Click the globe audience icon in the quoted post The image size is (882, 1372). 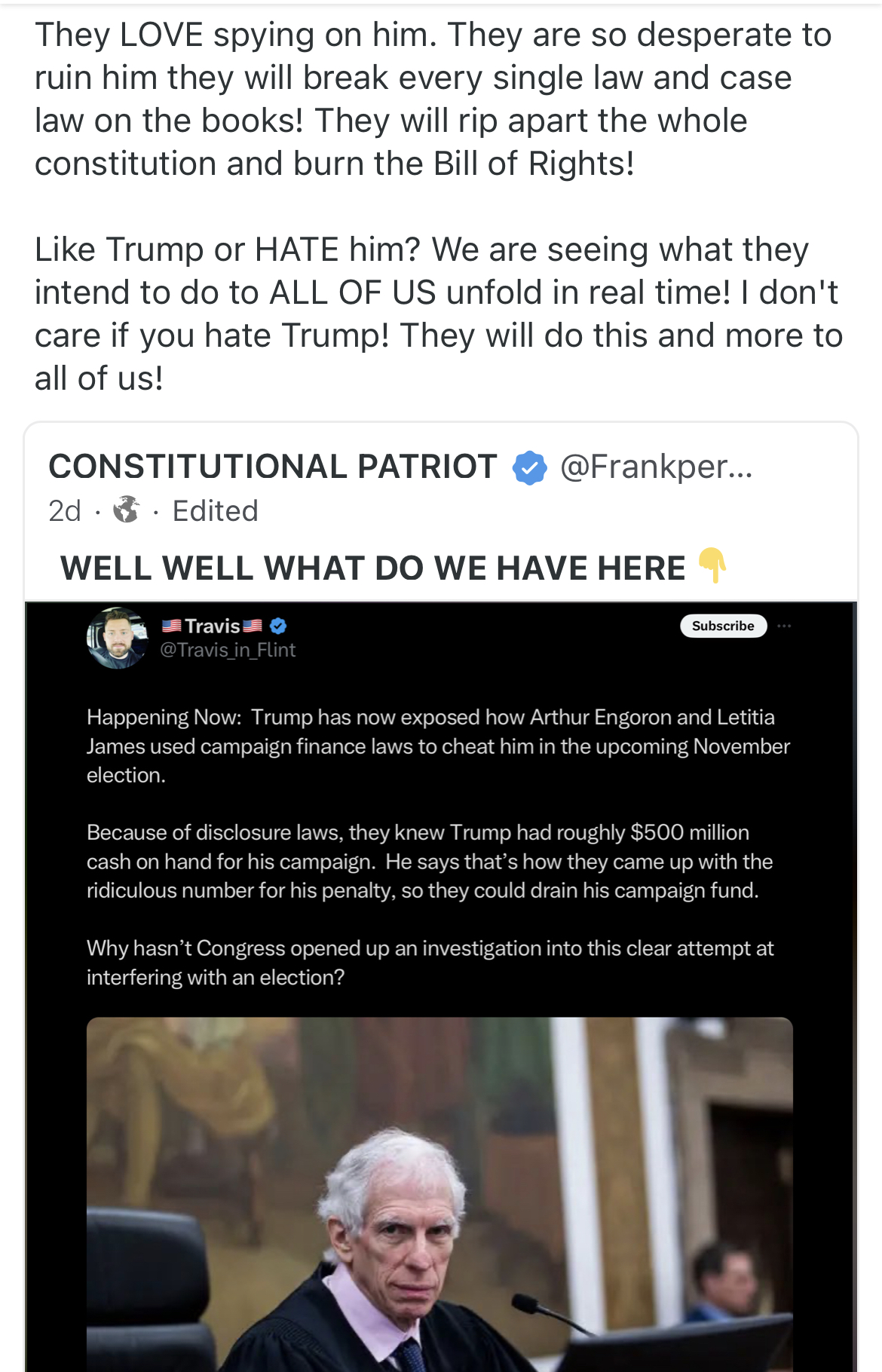(127, 511)
